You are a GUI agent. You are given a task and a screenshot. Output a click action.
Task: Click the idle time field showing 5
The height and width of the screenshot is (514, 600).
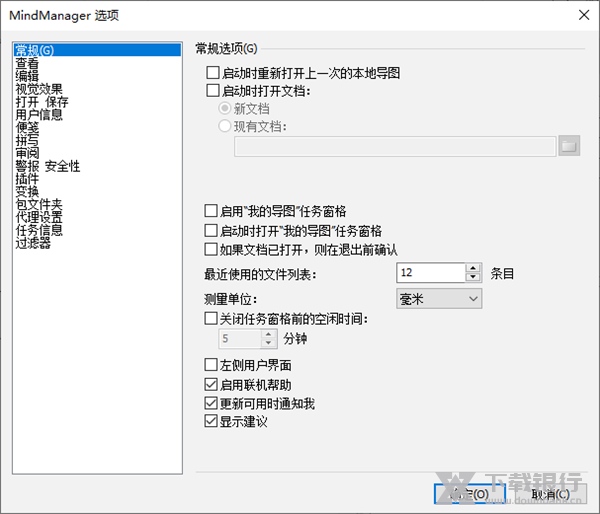tap(240, 338)
